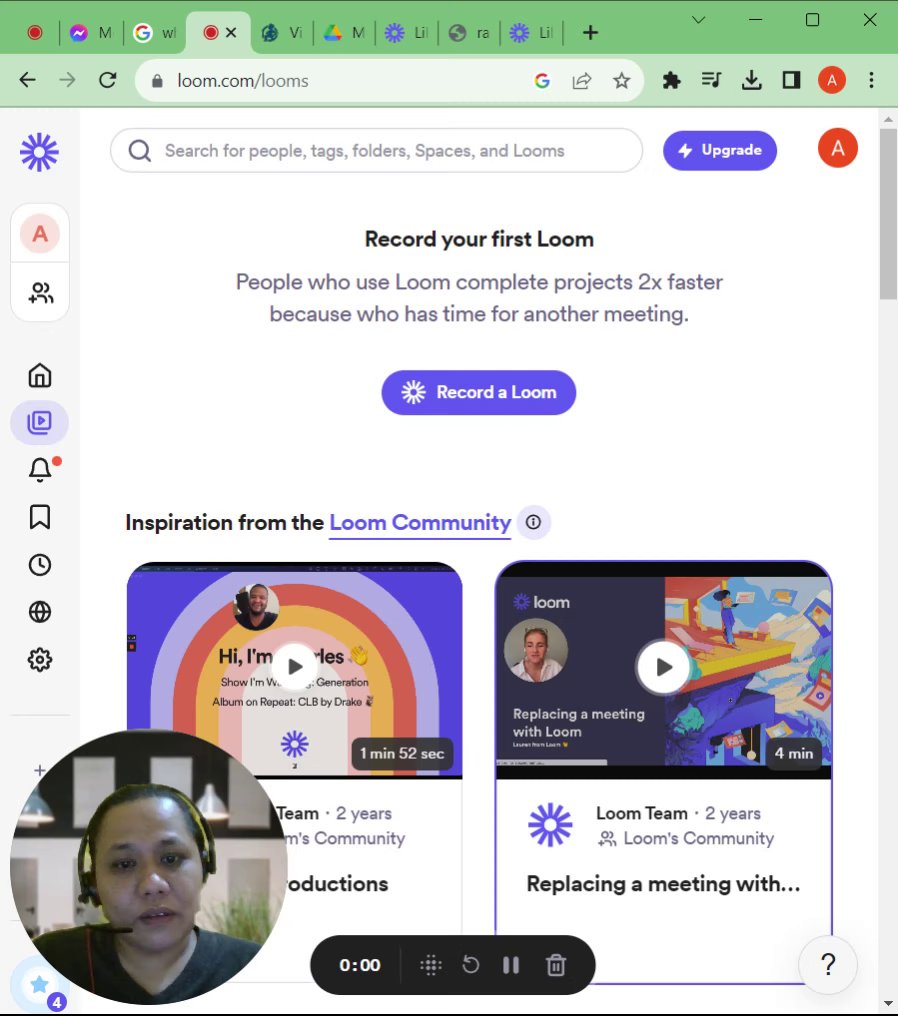Click the plus icon in the sidebar

click(40, 770)
